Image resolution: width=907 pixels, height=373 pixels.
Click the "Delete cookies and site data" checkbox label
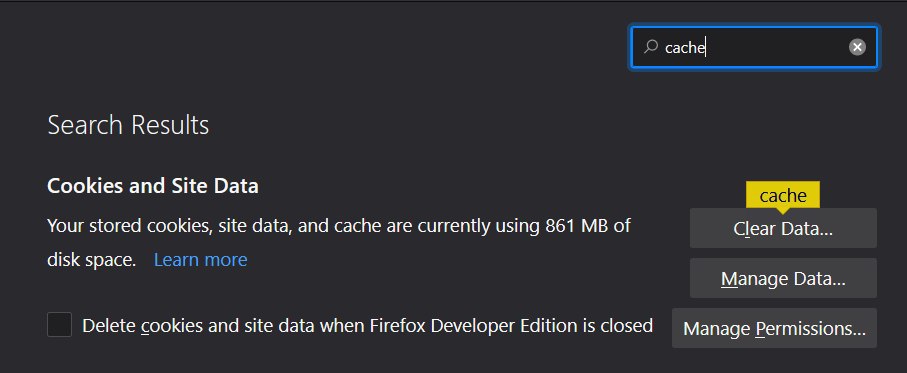click(x=367, y=326)
